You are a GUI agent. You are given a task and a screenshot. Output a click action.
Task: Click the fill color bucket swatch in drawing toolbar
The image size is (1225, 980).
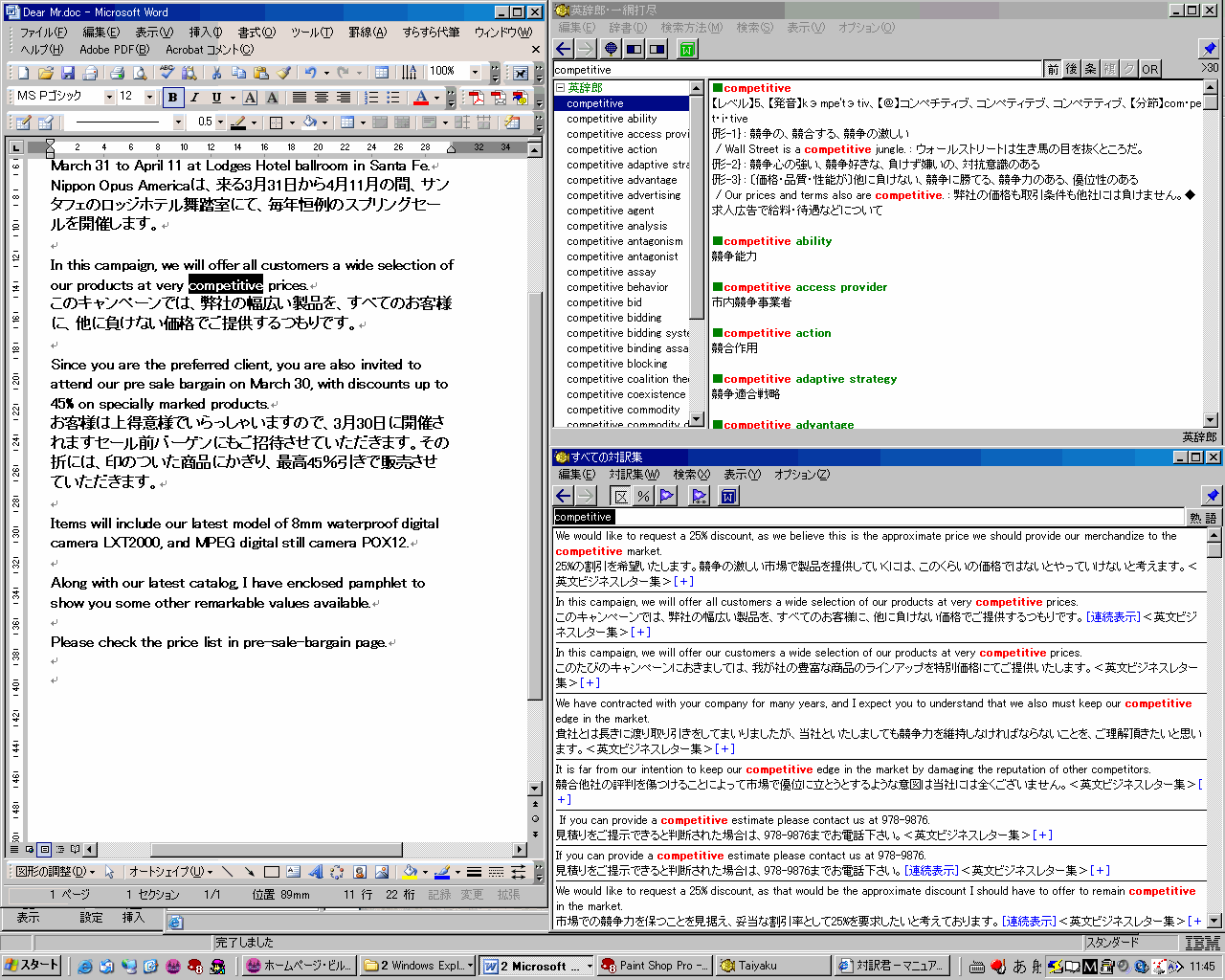tap(409, 872)
